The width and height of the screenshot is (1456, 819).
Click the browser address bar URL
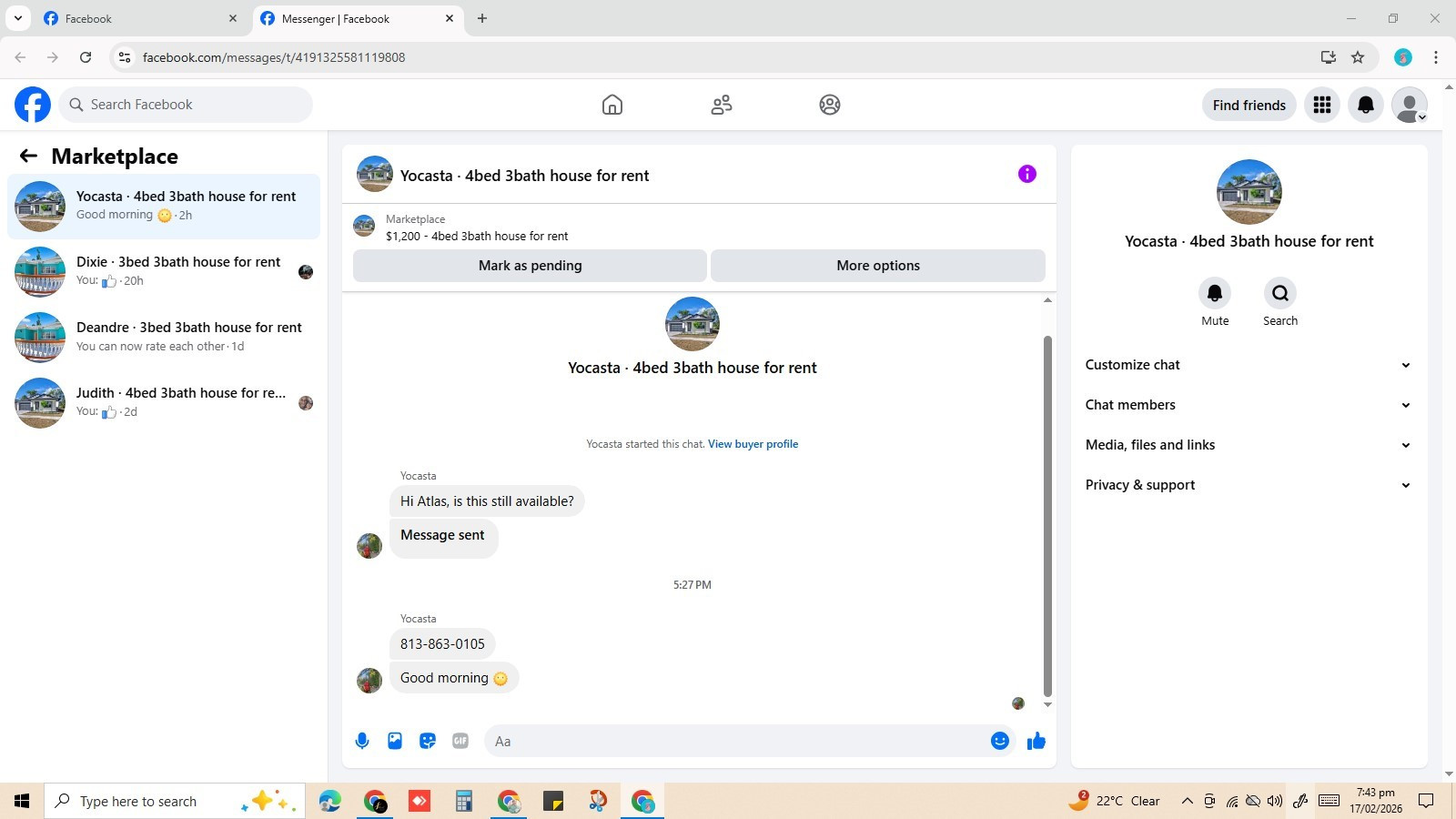point(274,57)
